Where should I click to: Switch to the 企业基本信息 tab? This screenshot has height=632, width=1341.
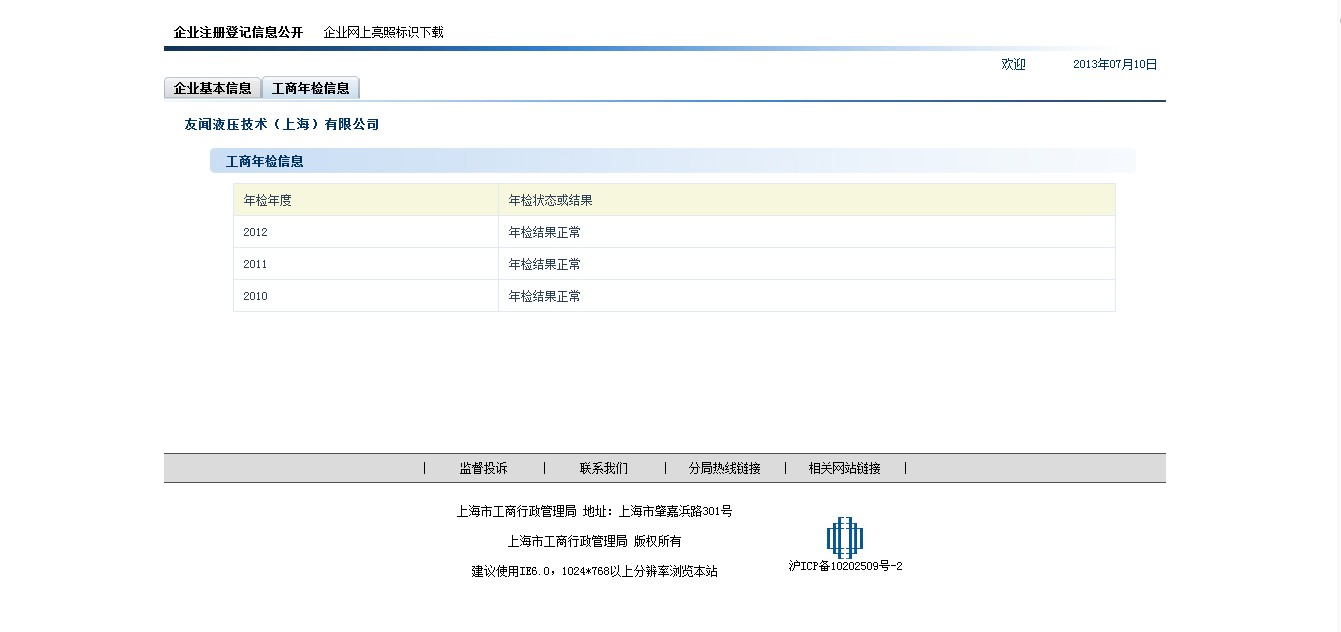point(213,88)
